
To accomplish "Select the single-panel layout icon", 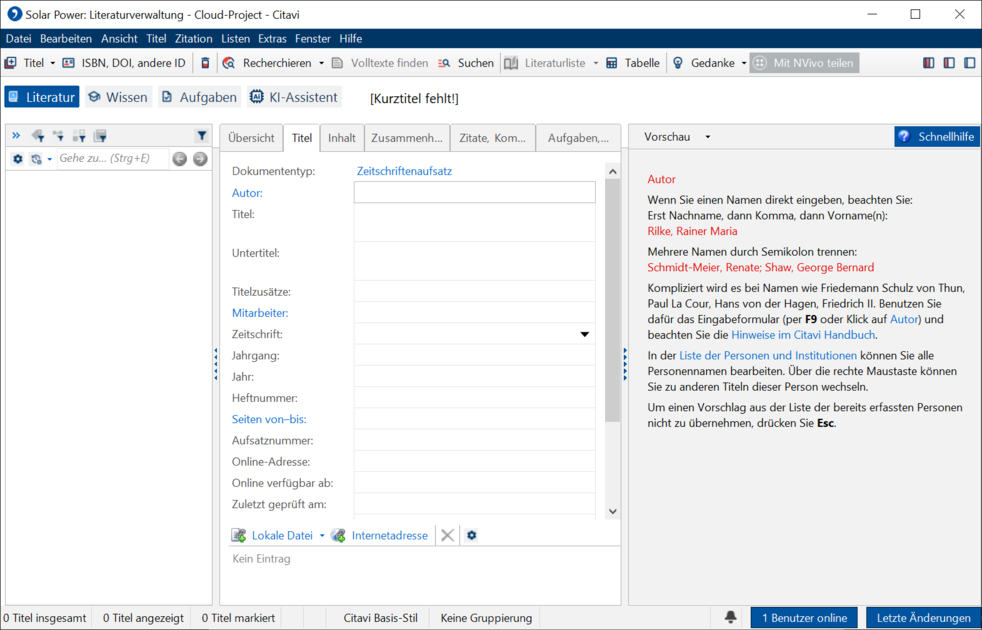I will (x=969, y=63).
